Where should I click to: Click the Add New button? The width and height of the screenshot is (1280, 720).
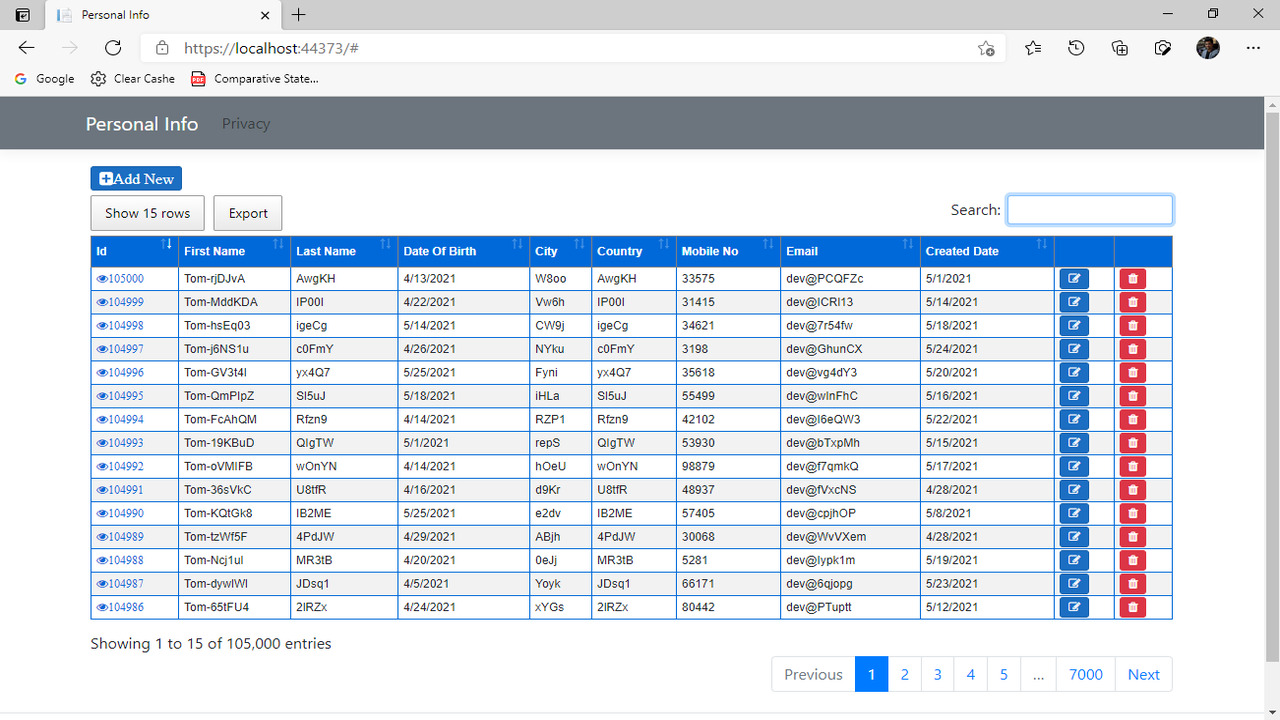tap(136, 178)
